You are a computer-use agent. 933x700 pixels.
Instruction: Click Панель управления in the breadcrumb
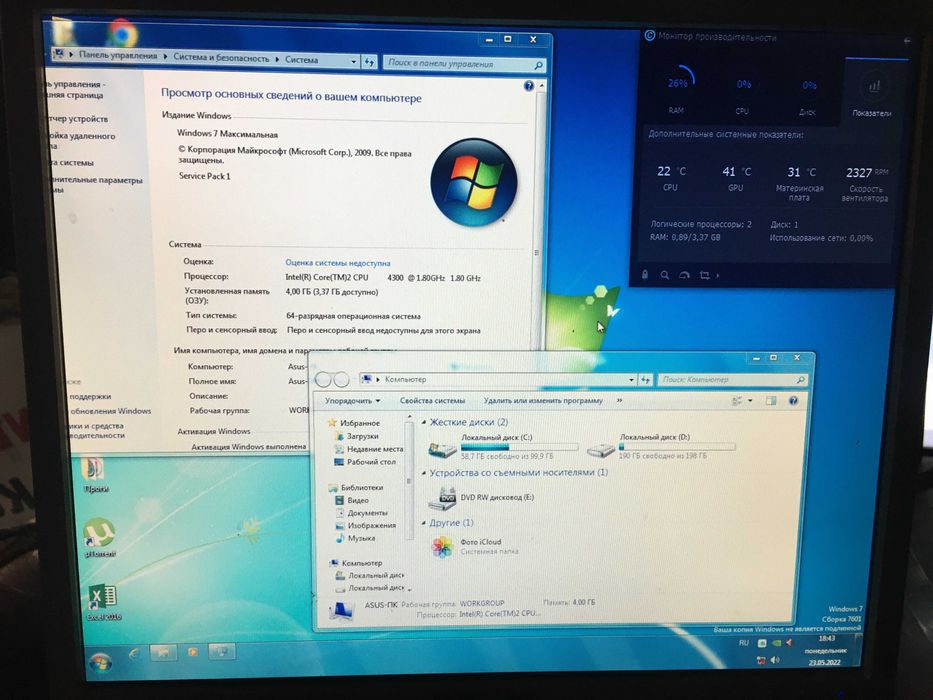pyautogui.click(x=118, y=55)
